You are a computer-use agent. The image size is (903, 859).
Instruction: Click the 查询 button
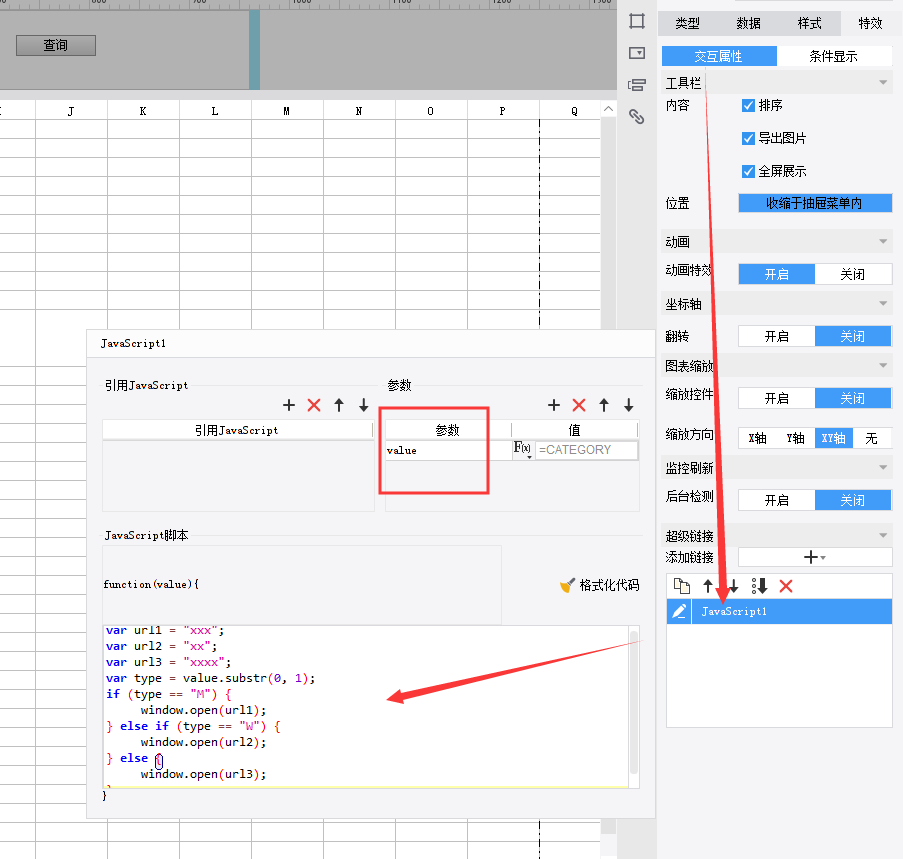[x=56, y=45]
